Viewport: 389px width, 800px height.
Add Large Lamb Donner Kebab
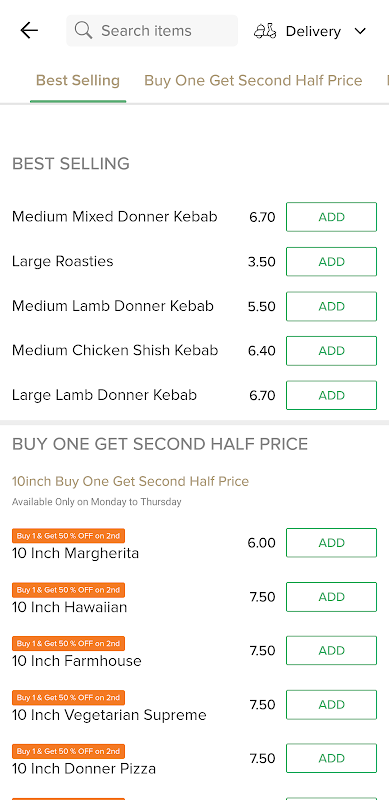pos(331,395)
